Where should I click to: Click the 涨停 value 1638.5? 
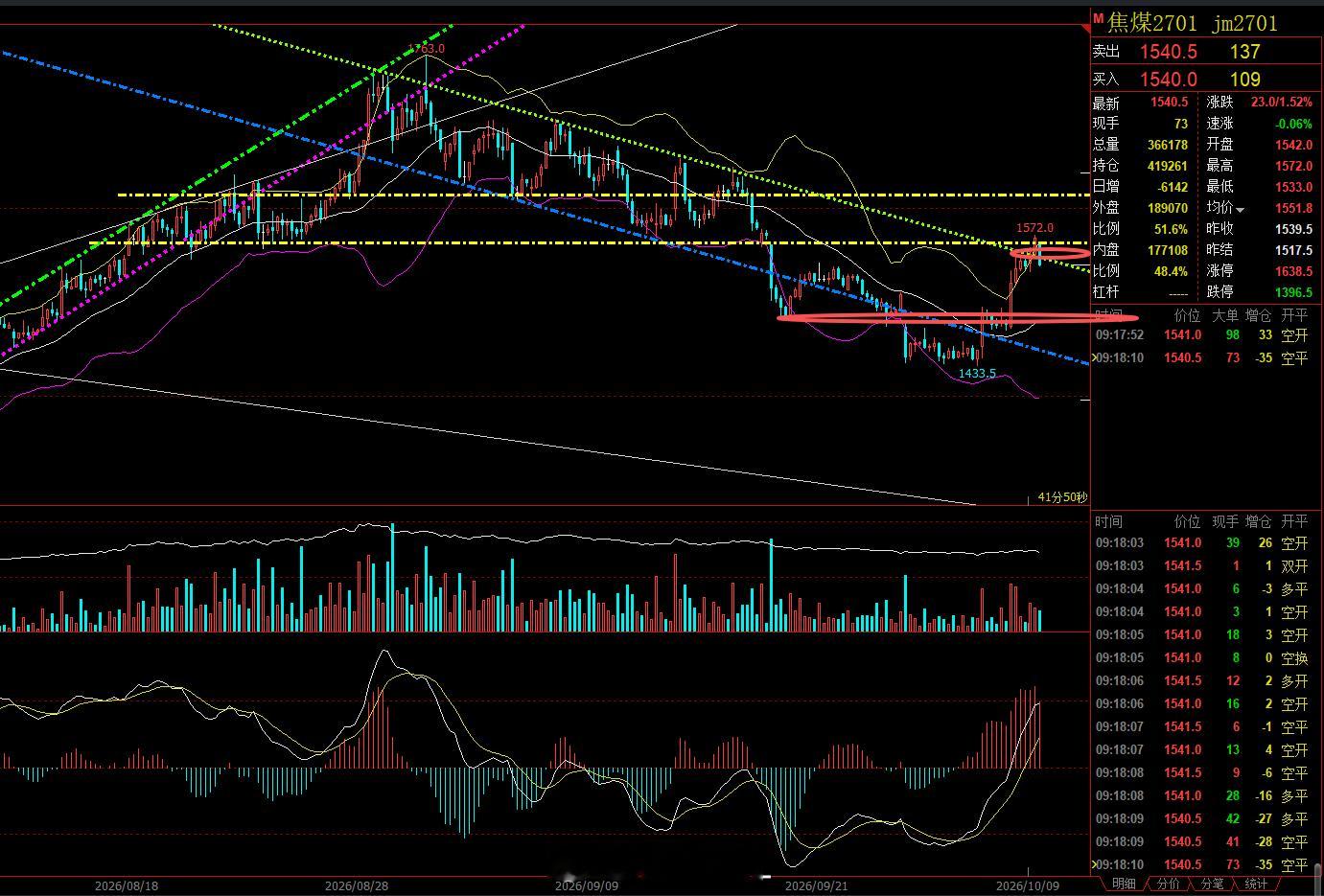(x=1293, y=270)
